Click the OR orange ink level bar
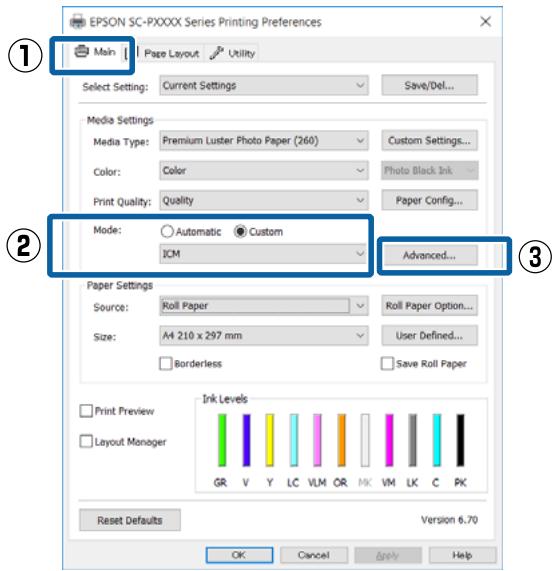The height and width of the screenshot is (571, 554). pyautogui.click(x=341, y=440)
